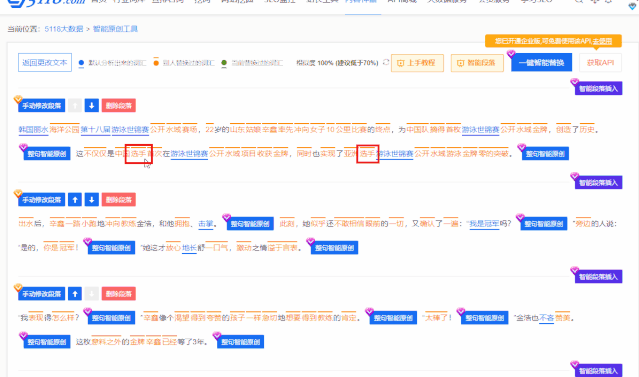The image size is (639, 377).
Task: Click the orange 别人替换过的词汇 legend dot
Action: coord(156,63)
